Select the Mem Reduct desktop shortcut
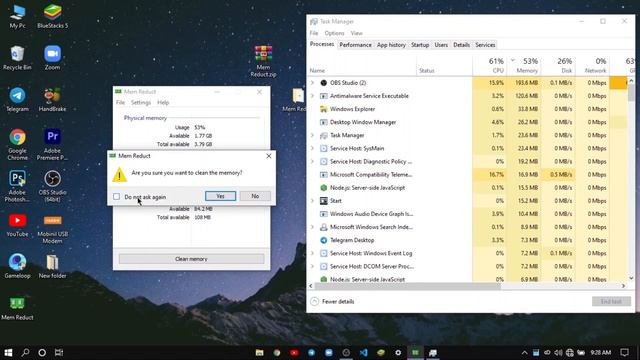 (x=17, y=308)
